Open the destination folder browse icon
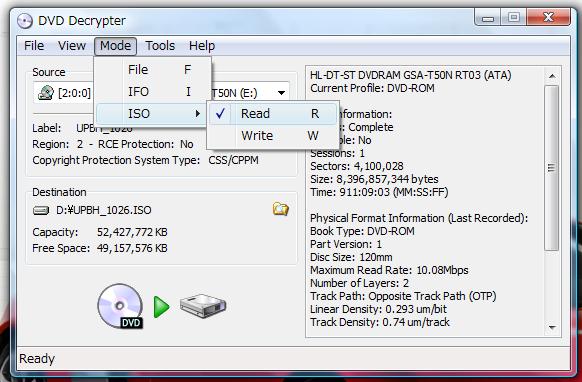This screenshot has height=382, width=582. click(x=281, y=209)
